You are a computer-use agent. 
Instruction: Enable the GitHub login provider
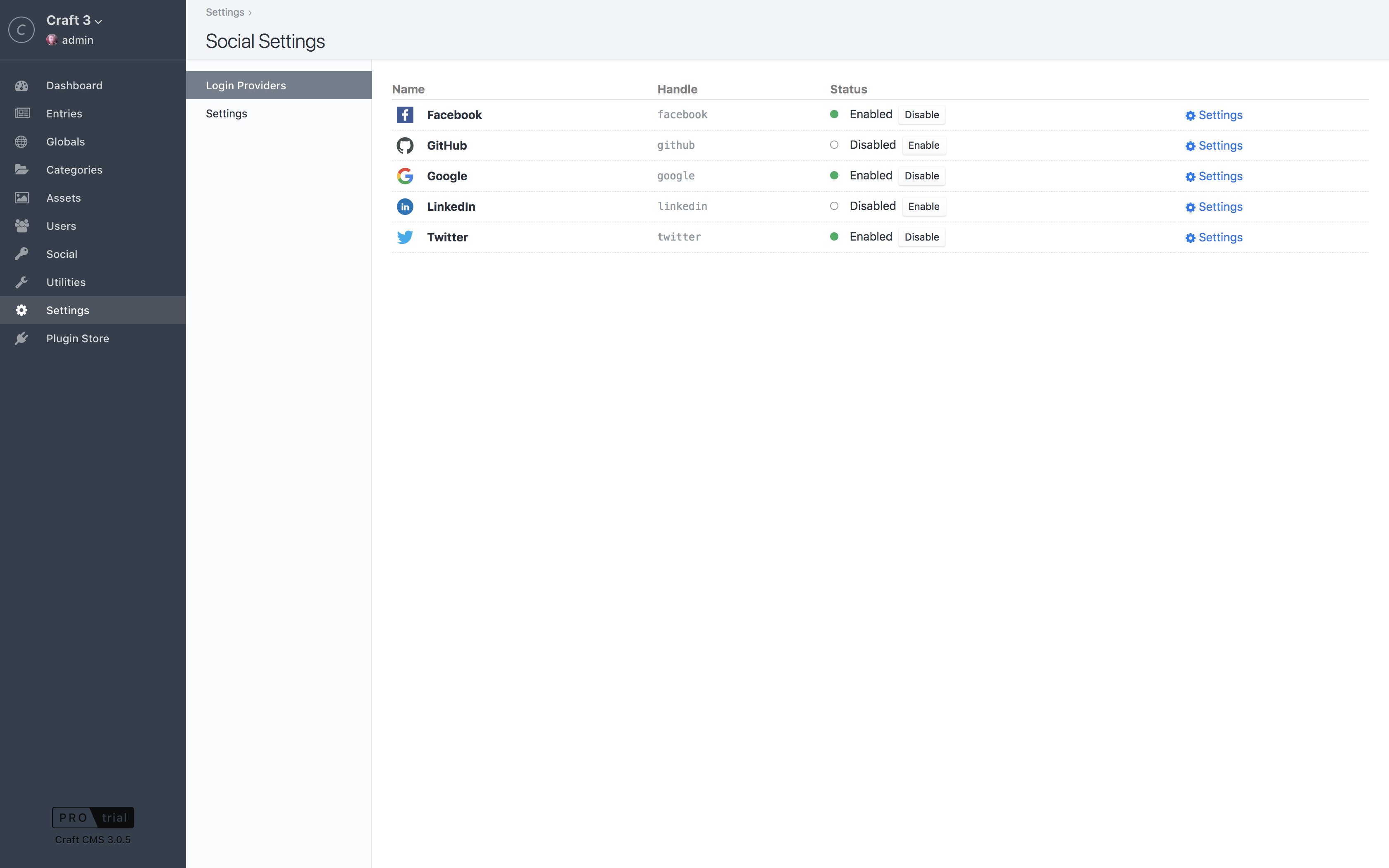coord(924,145)
